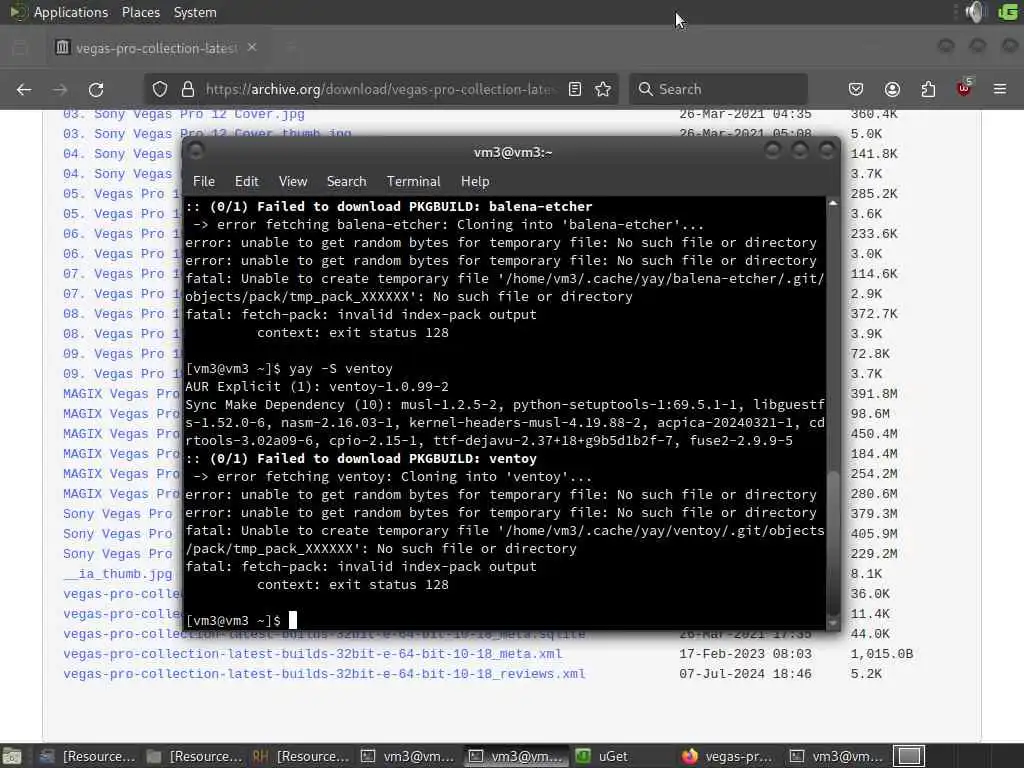1024x768 pixels.
Task: Switch to the first [Resource... taskbar window
Action: pyautogui.click(x=88, y=756)
